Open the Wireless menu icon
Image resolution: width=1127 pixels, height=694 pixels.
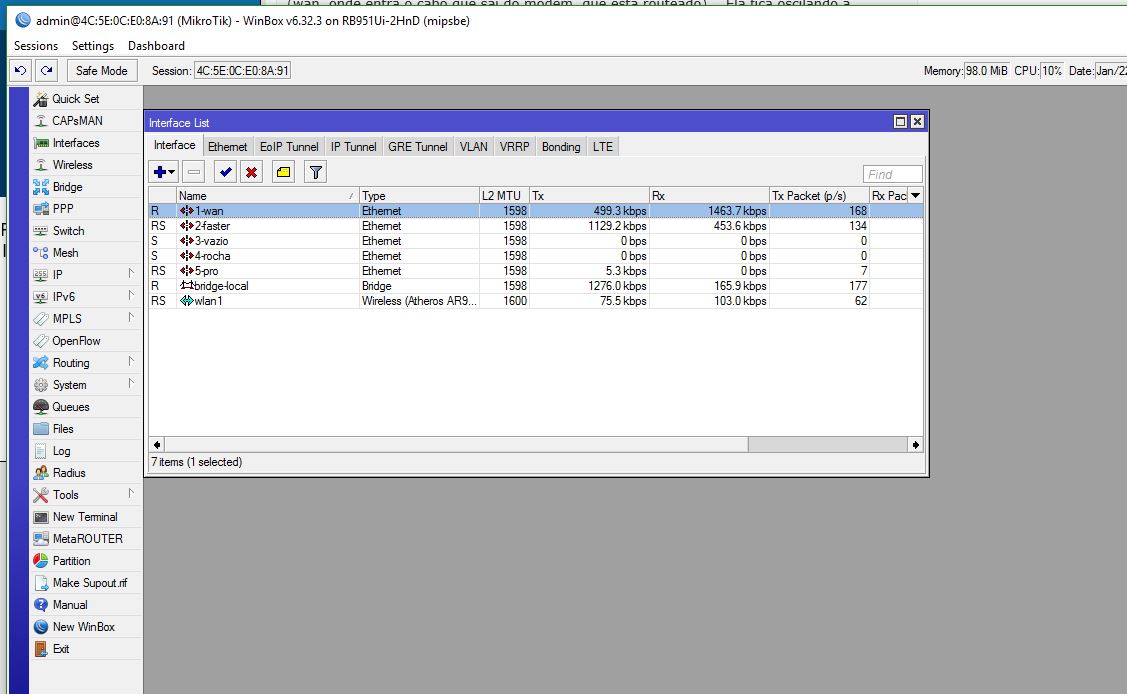click(40, 165)
